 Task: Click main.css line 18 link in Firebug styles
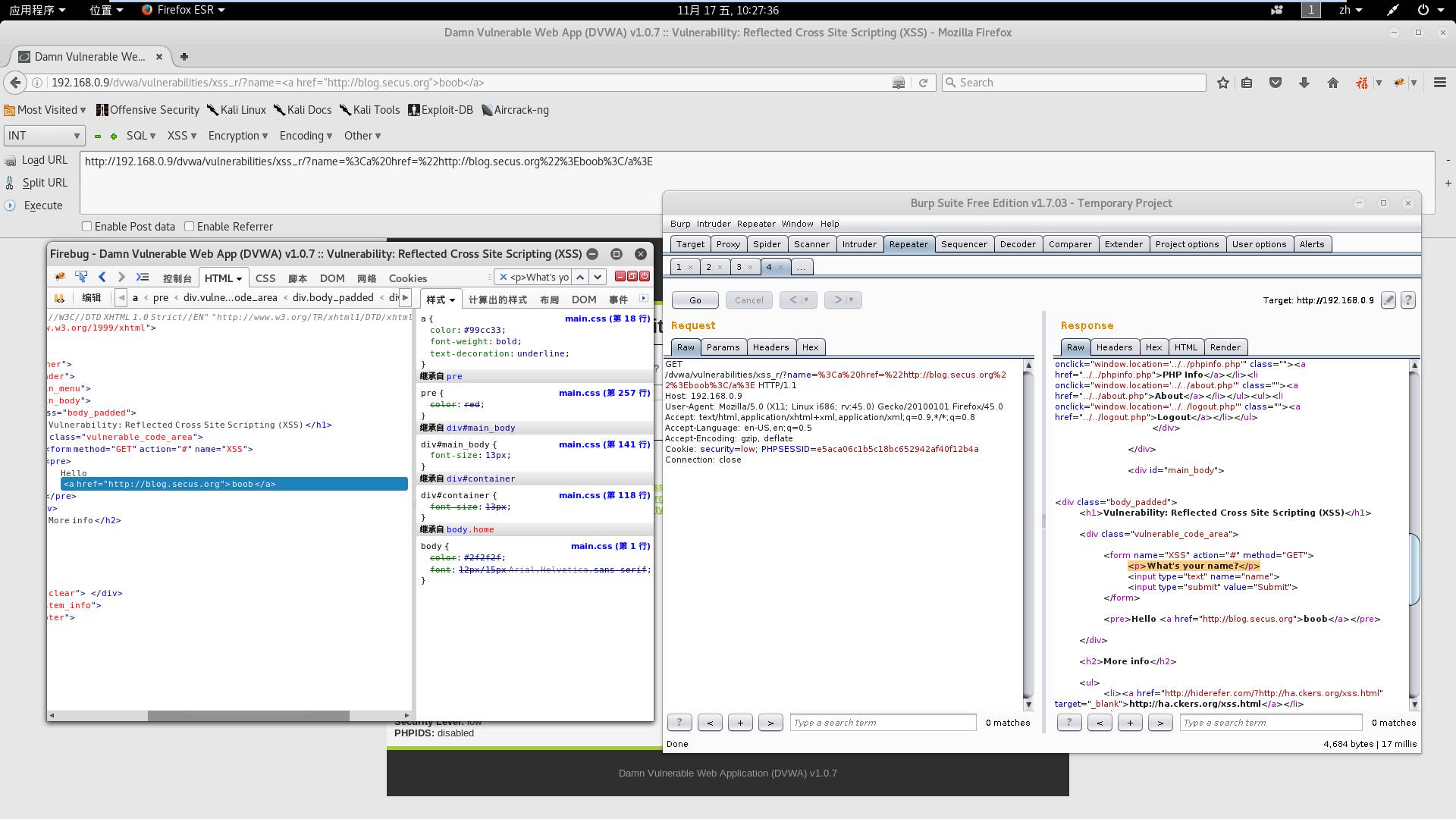tap(607, 318)
